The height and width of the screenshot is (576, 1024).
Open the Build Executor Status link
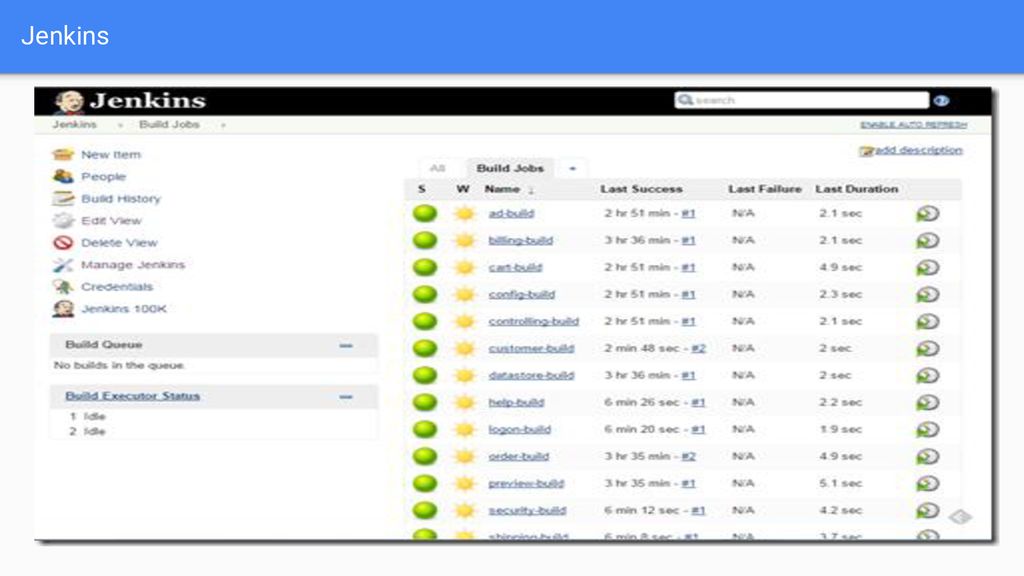click(133, 396)
